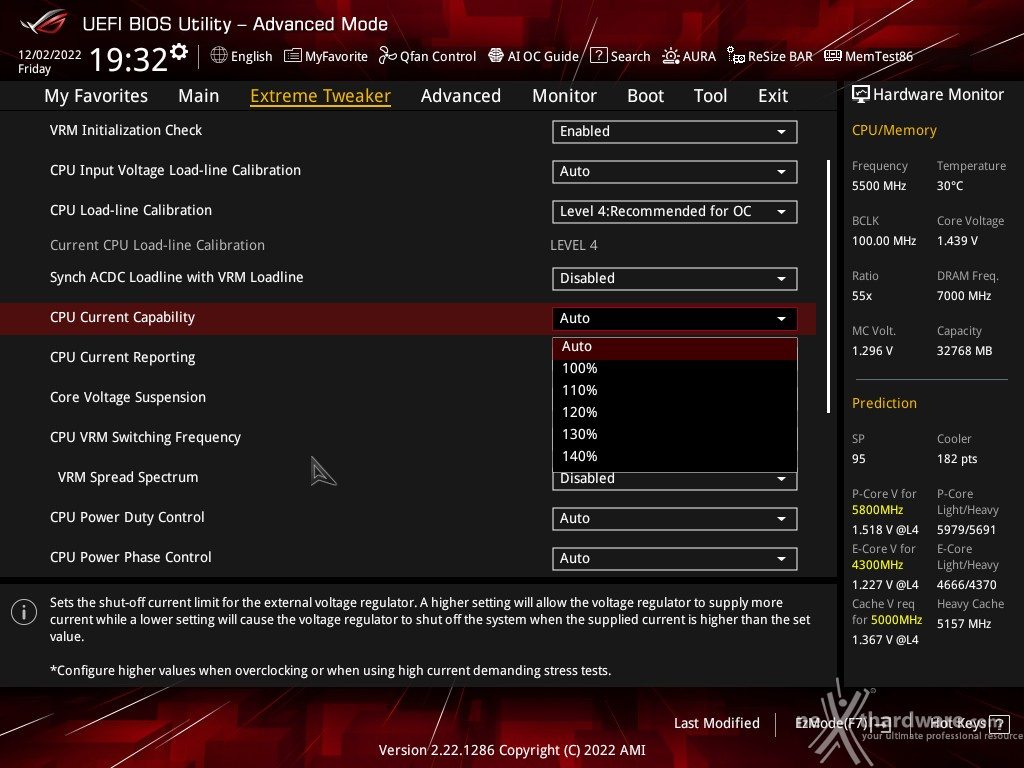The height and width of the screenshot is (768, 1024).
Task: Open Search question mark icon
Action: tap(598, 56)
